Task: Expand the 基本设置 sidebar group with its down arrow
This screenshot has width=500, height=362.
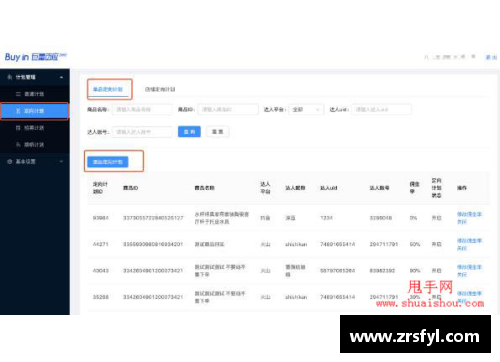Action: pyautogui.click(x=61, y=161)
